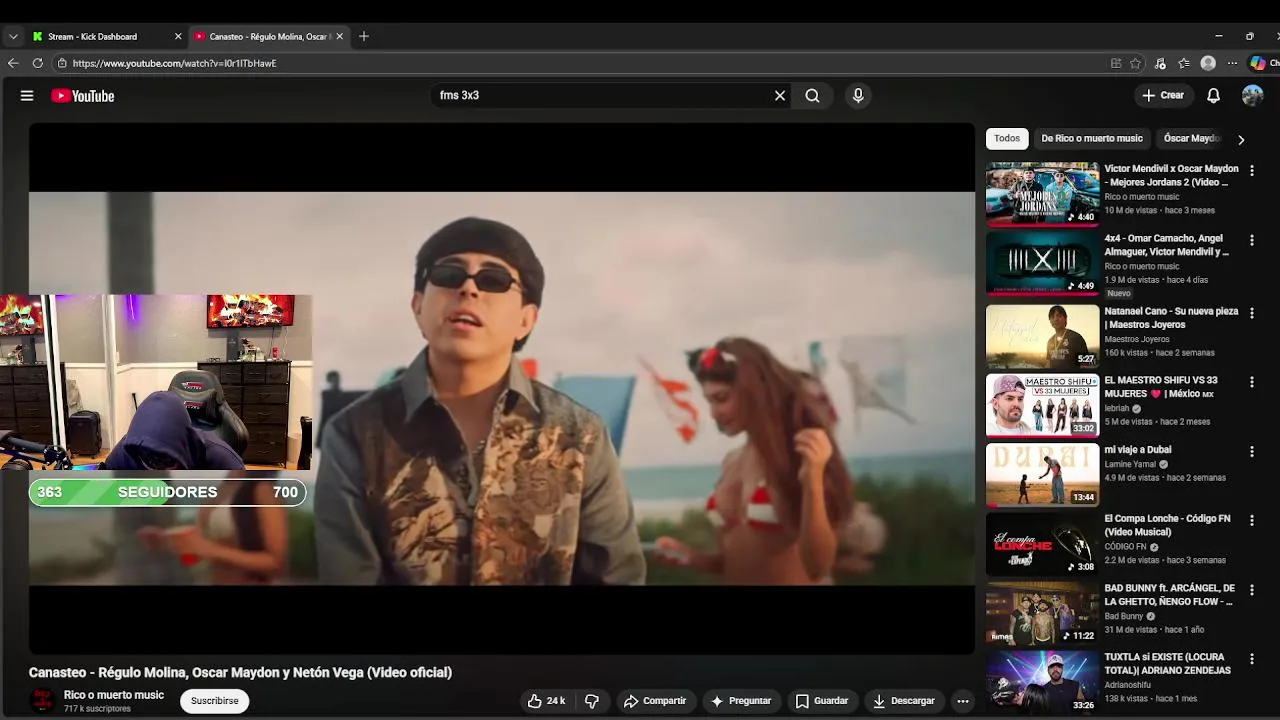This screenshot has height=720, width=1280.
Task: Save the video with Guardar
Action: [x=822, y=701]
